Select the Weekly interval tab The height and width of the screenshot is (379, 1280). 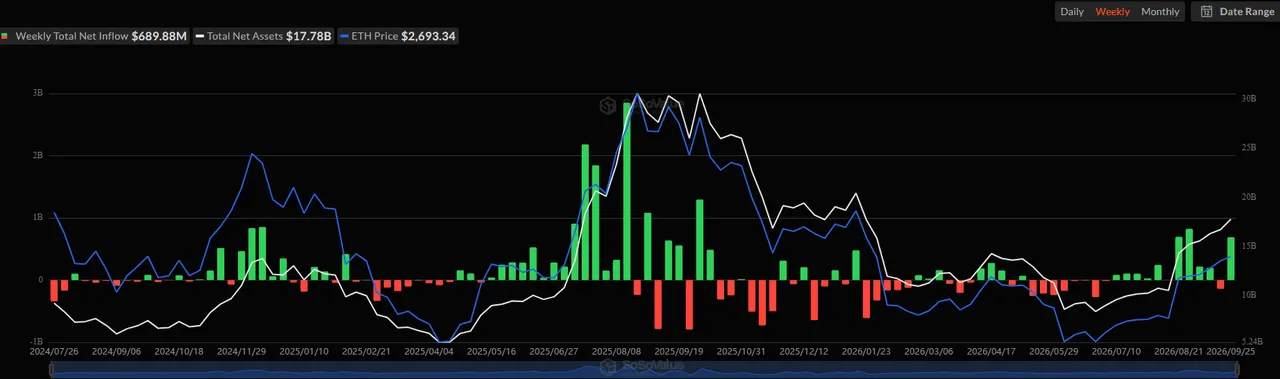(x=1112, y=12)
